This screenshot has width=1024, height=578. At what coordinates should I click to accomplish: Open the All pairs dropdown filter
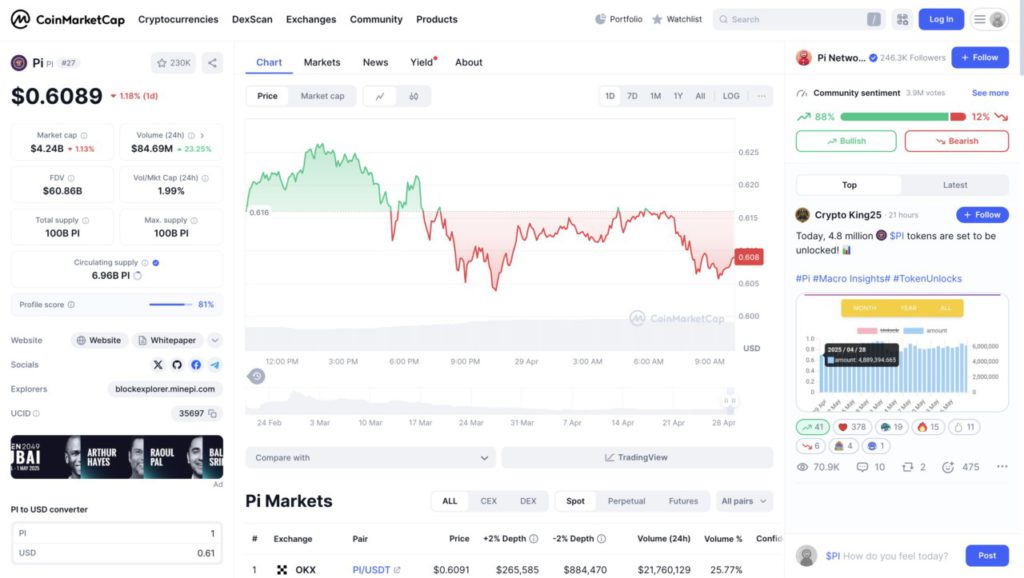(x=744, y=501)
